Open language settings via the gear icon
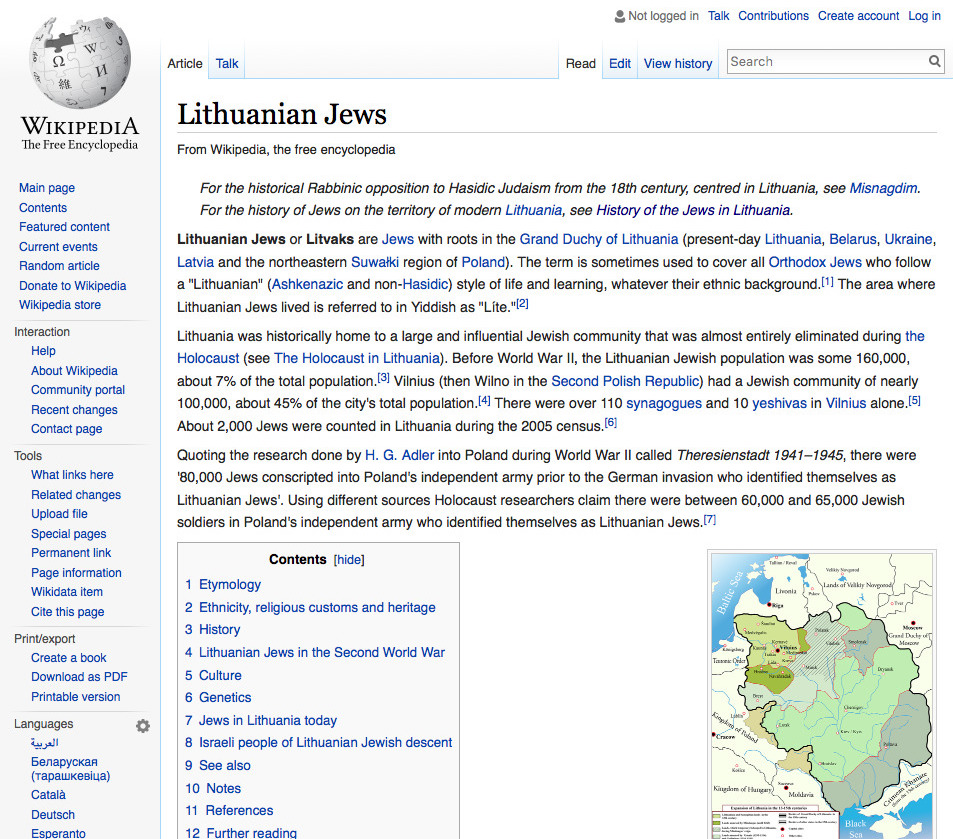The width and height of the screenshot is (953, 839). [143, 725]
